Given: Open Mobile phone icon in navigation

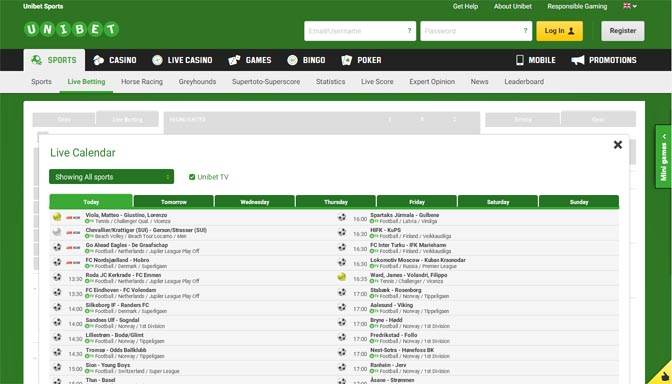Looking at the screenshot, I should tap(519, 60).
